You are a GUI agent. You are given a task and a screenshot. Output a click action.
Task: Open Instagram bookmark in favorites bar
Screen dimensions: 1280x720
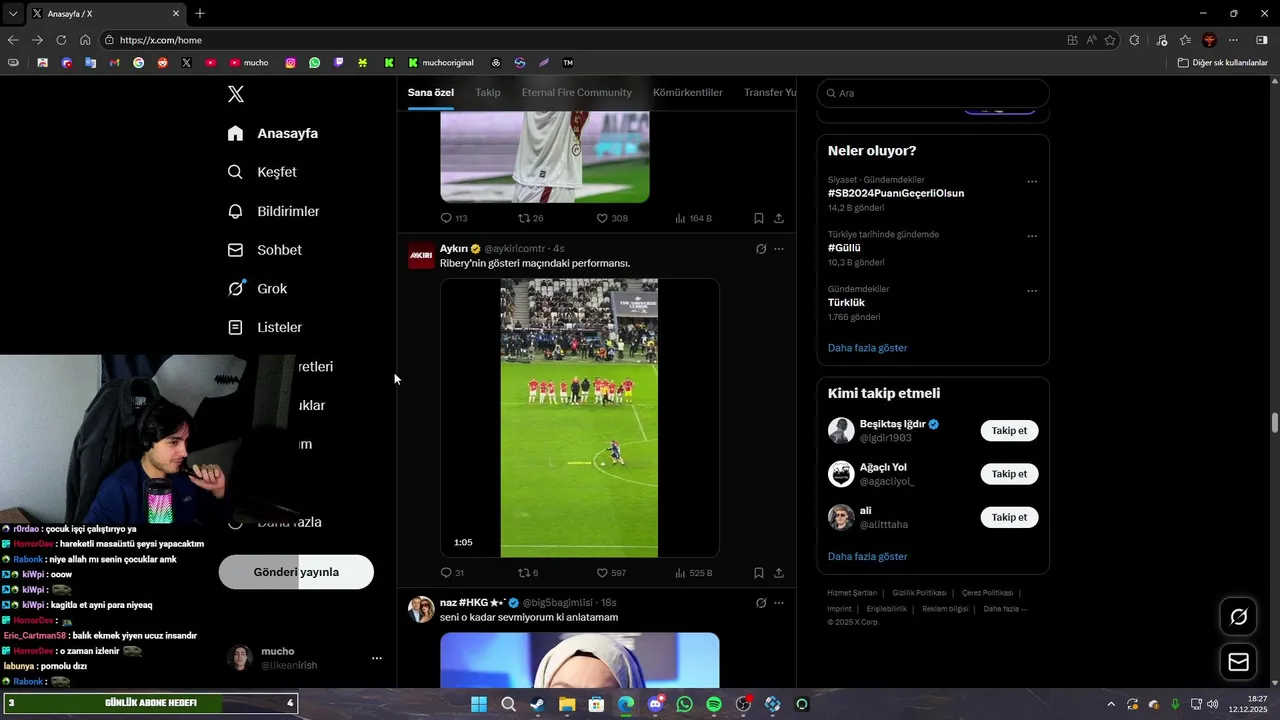point(291,62)
